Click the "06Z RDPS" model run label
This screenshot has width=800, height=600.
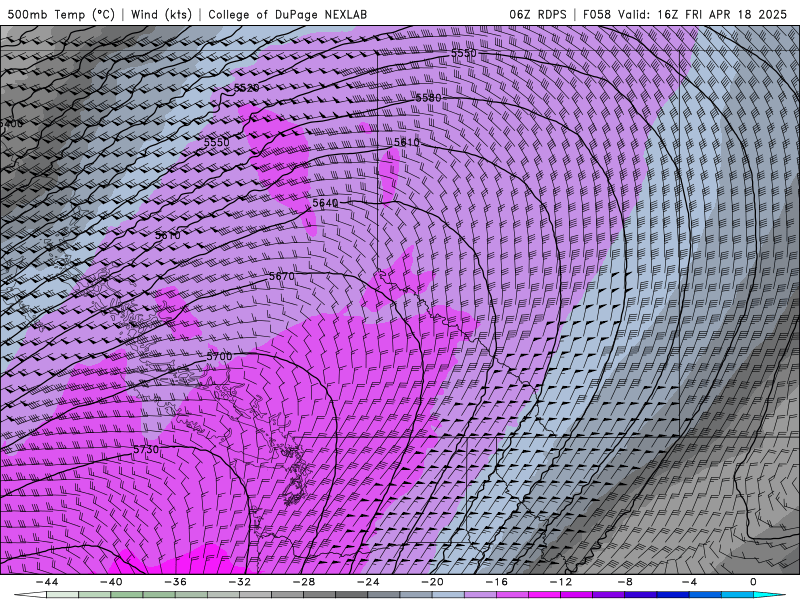(x=538, y=14)
